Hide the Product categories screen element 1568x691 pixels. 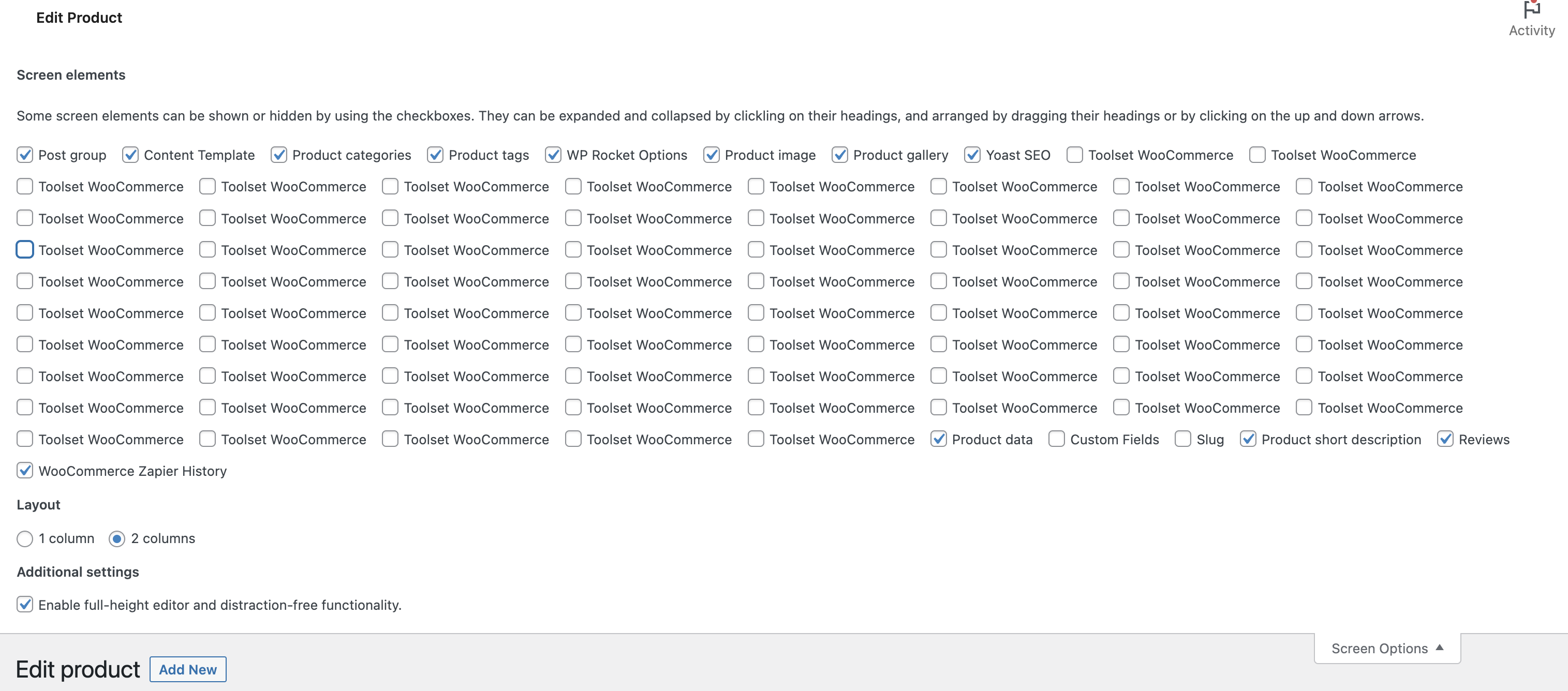(x=279, y=155)
